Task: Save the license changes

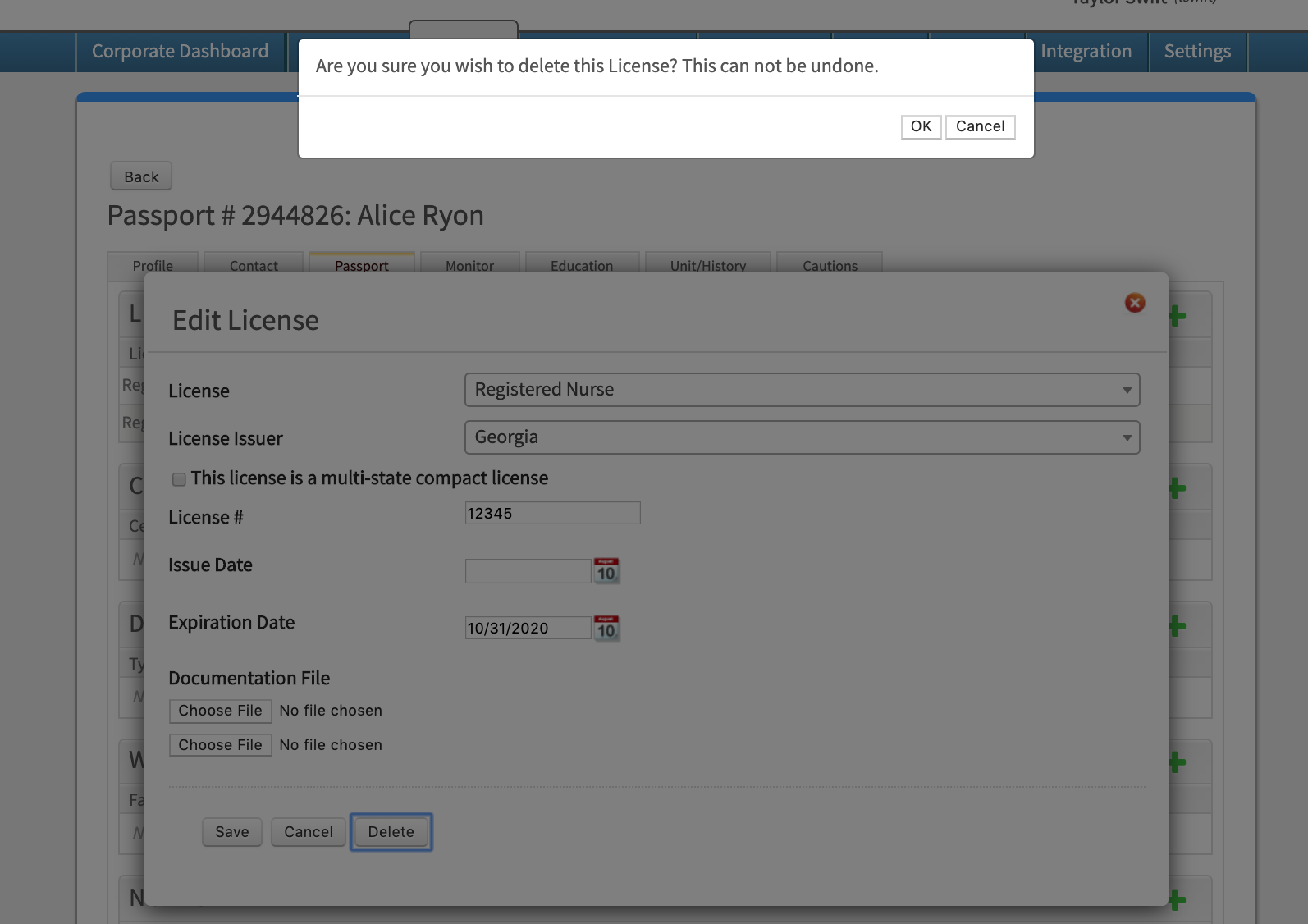Action: pyautogui.click(x=232, y=832)
